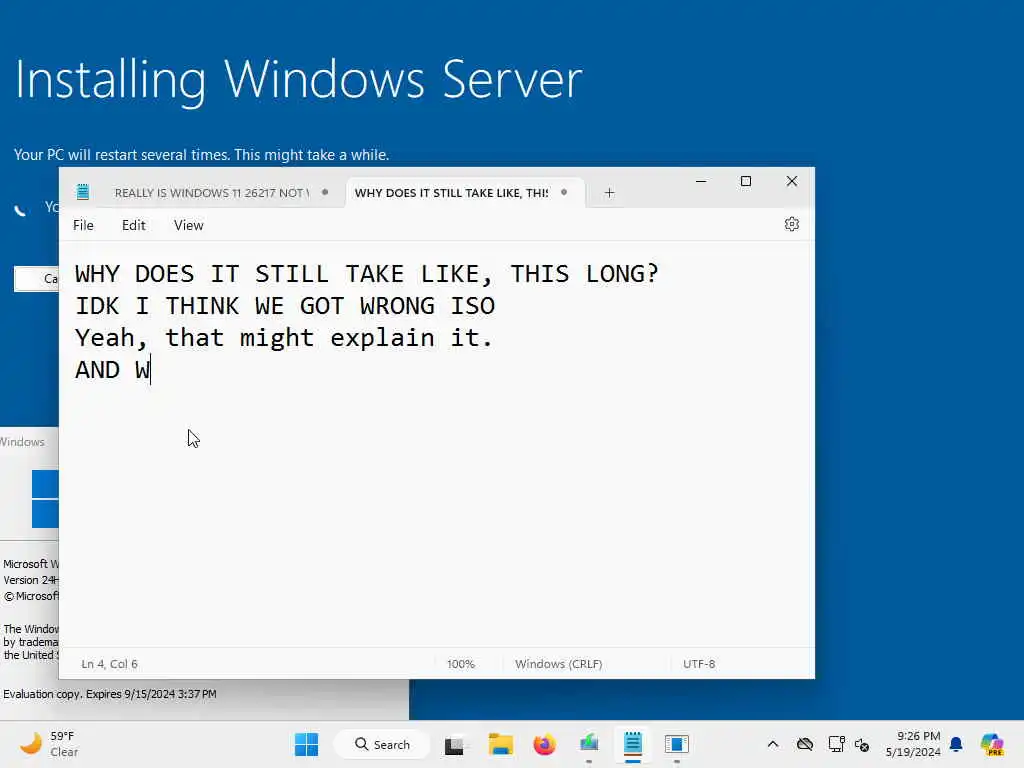Open the Windows Start menu
Screen dimensions: 1024x768
(306, 744)
